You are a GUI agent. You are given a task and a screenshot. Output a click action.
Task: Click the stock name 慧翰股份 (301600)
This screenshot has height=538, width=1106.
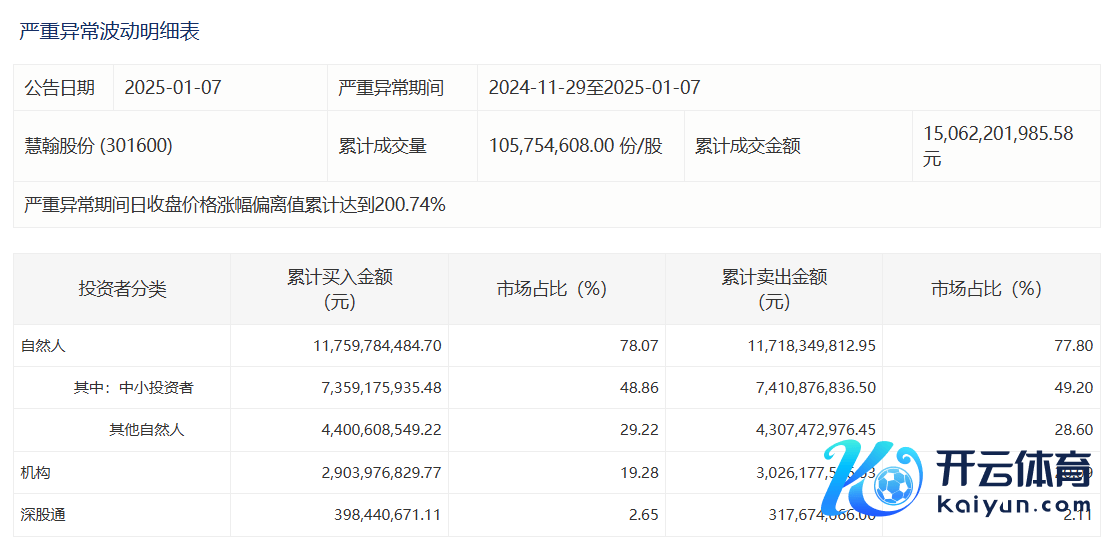coord(99,146)
